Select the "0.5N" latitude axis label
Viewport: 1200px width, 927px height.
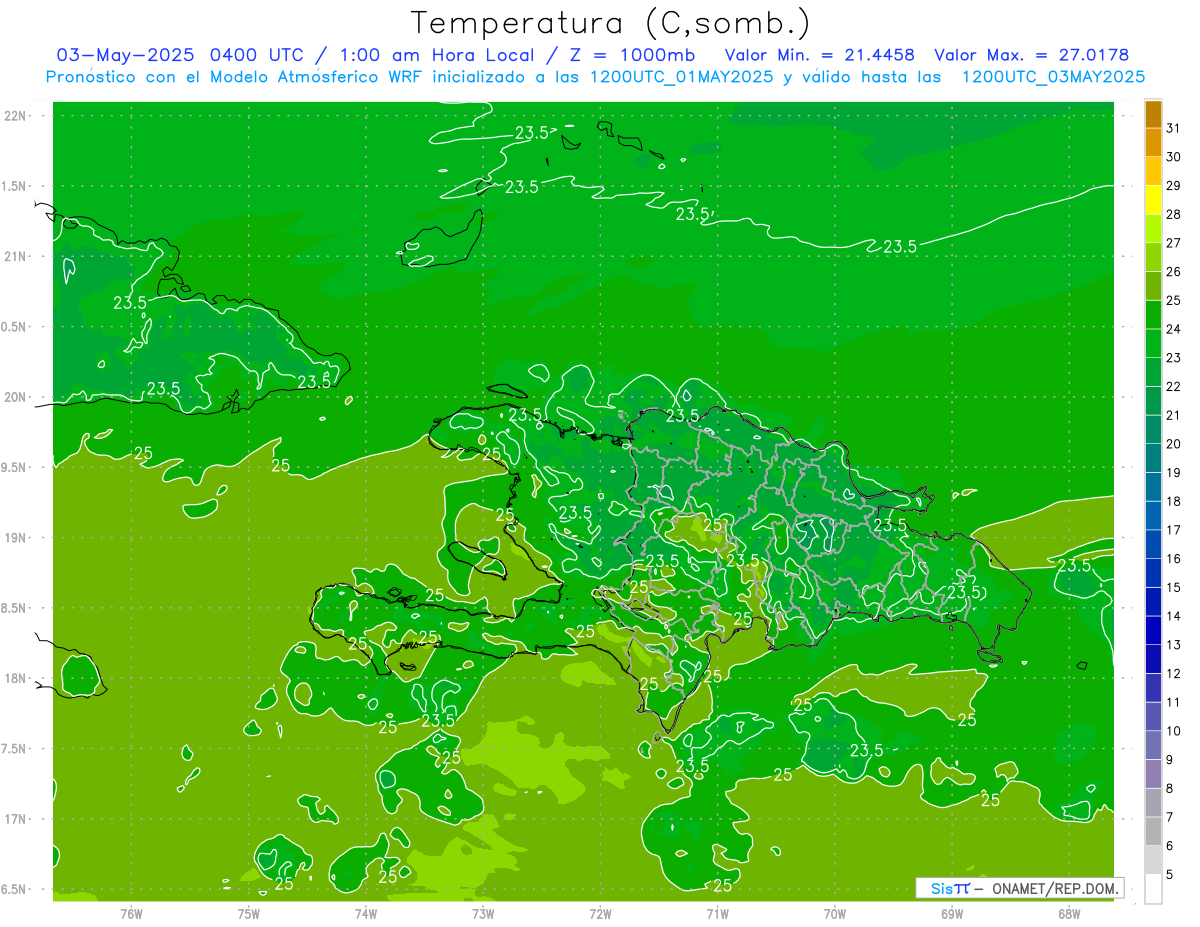[15, 327]
